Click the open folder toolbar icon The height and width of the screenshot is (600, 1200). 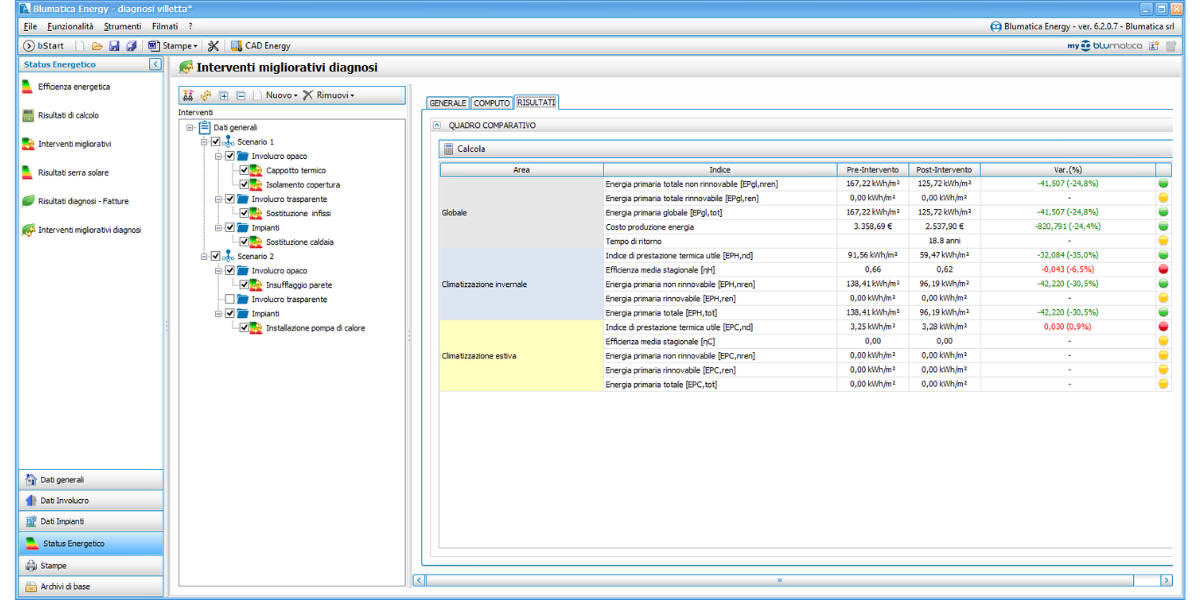click(97, 46)
